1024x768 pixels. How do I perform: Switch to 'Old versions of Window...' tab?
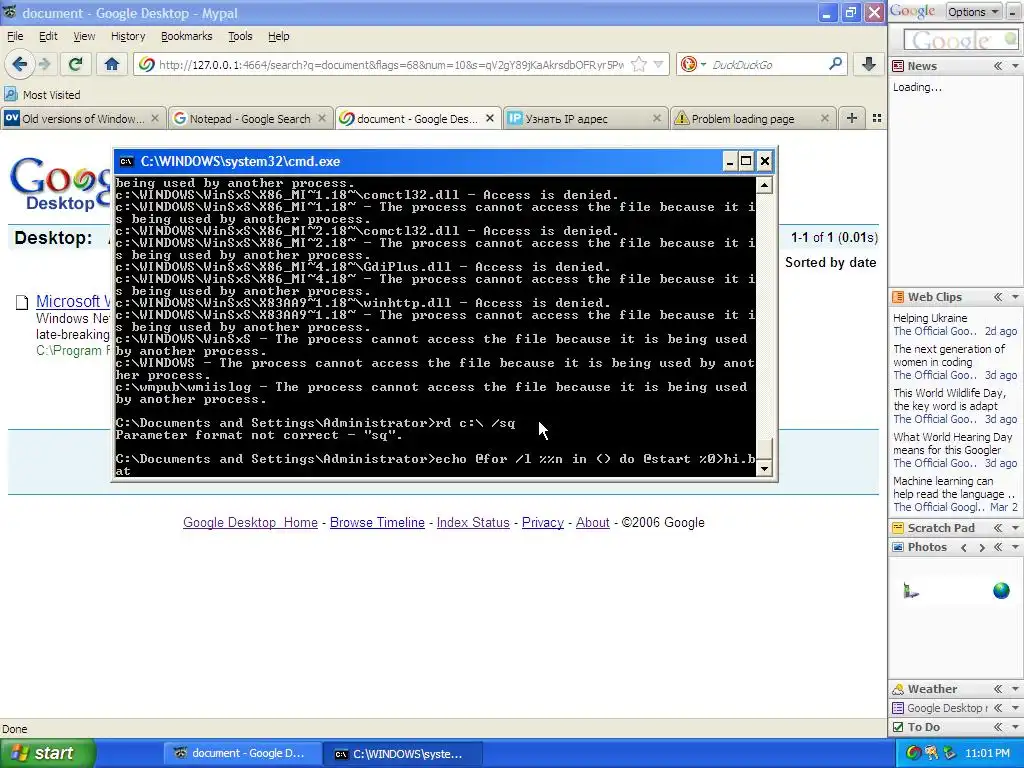click(82, 118)
